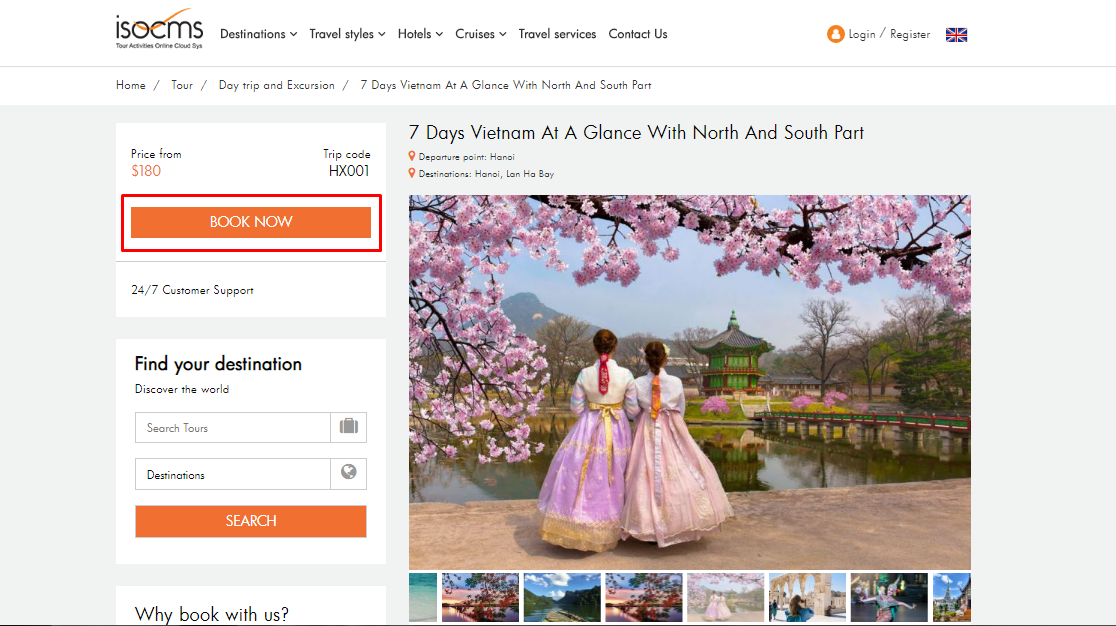Image resolution: width=1116 pixels, height=626 pixels.
Task: Click the pin icon next to Destinations: Hanoi
Action: point(411,174)
